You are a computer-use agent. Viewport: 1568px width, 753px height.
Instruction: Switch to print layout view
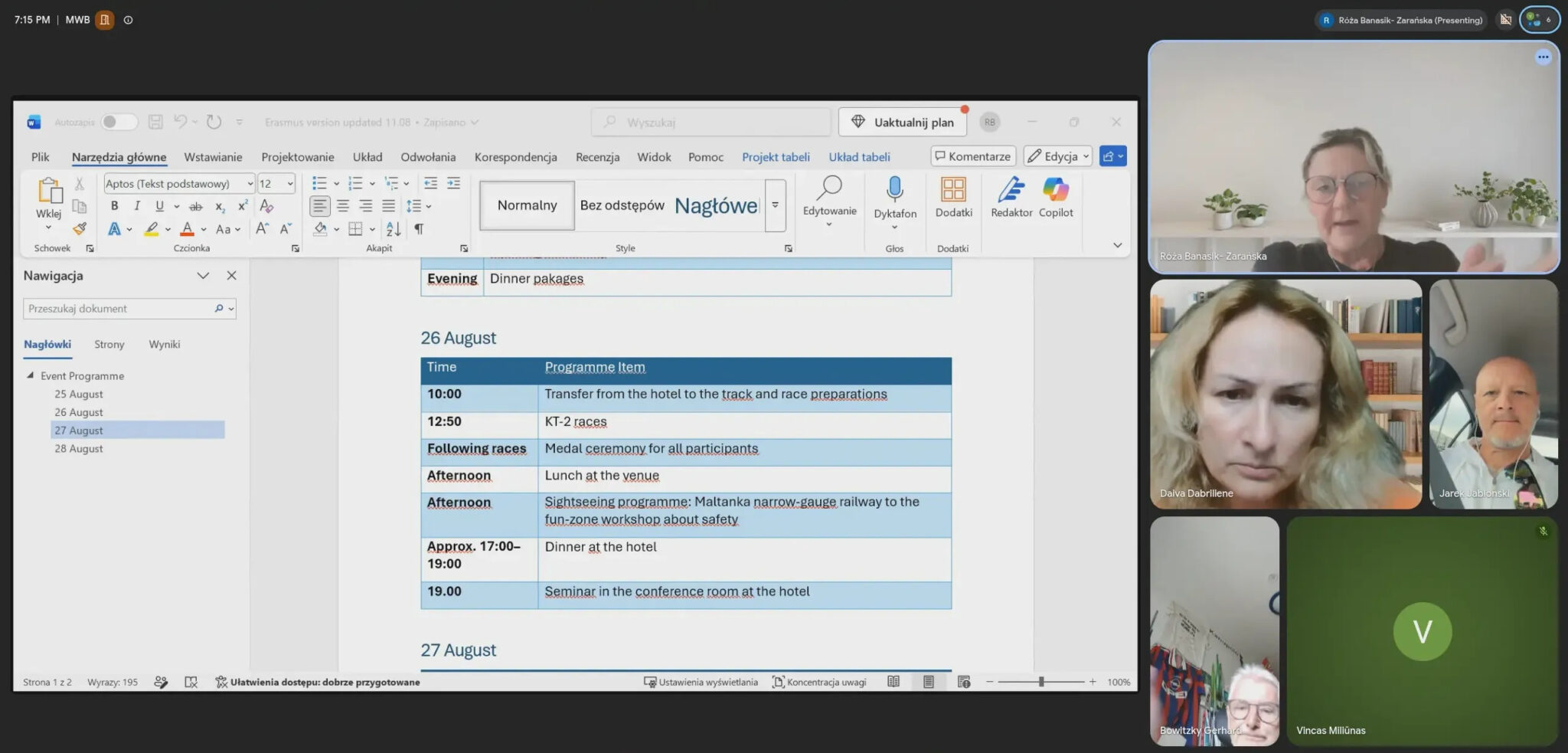929,682
